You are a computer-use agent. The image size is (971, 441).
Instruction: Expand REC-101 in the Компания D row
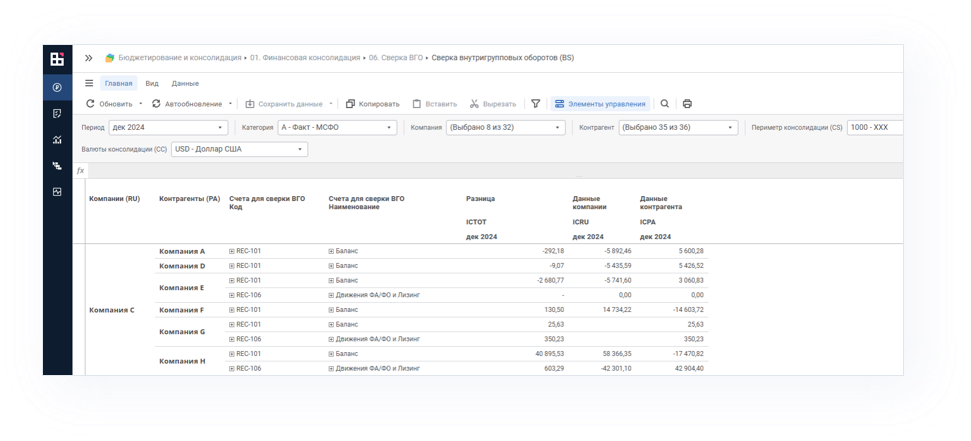point(232,266)
